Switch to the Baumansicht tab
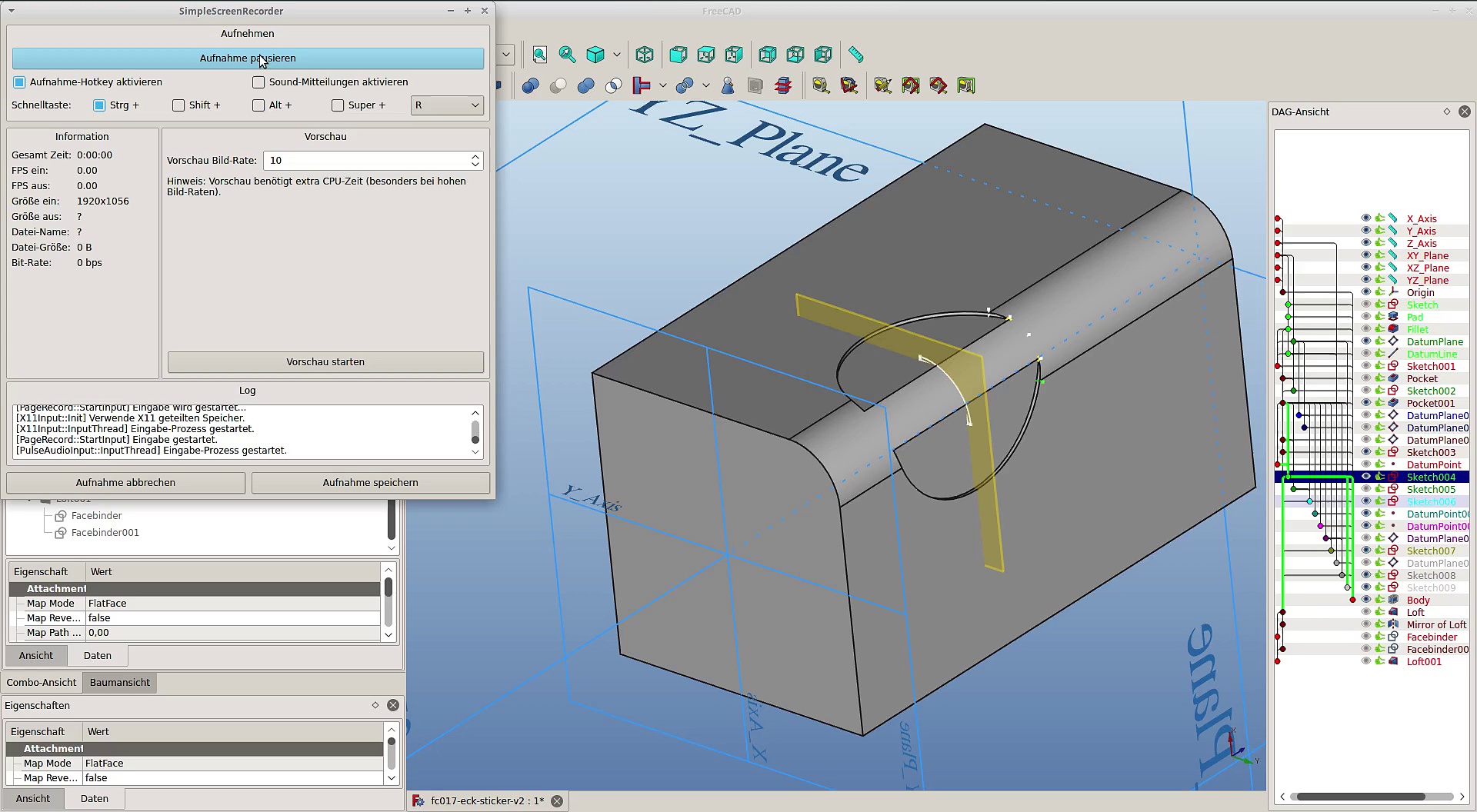This screenshot has width=1477, height=812. click(119, 682)
